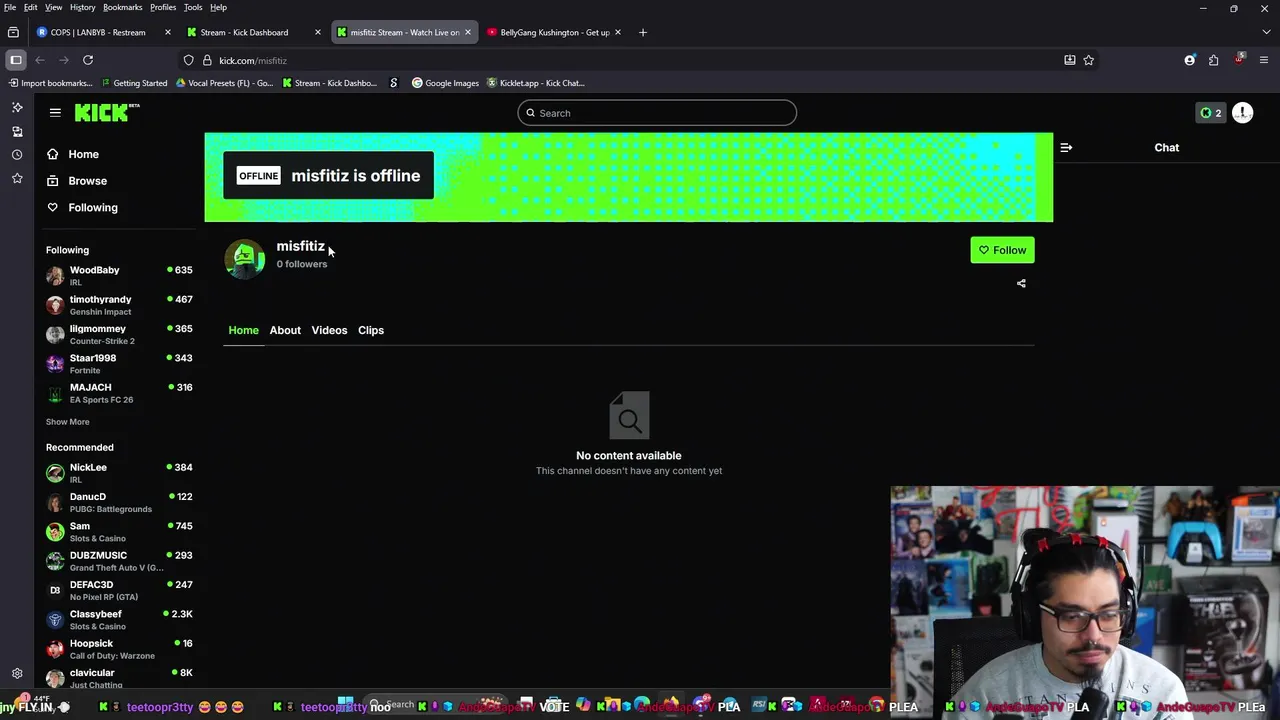Open the Tools menu

pyautogui.click(x=193, y=7)
